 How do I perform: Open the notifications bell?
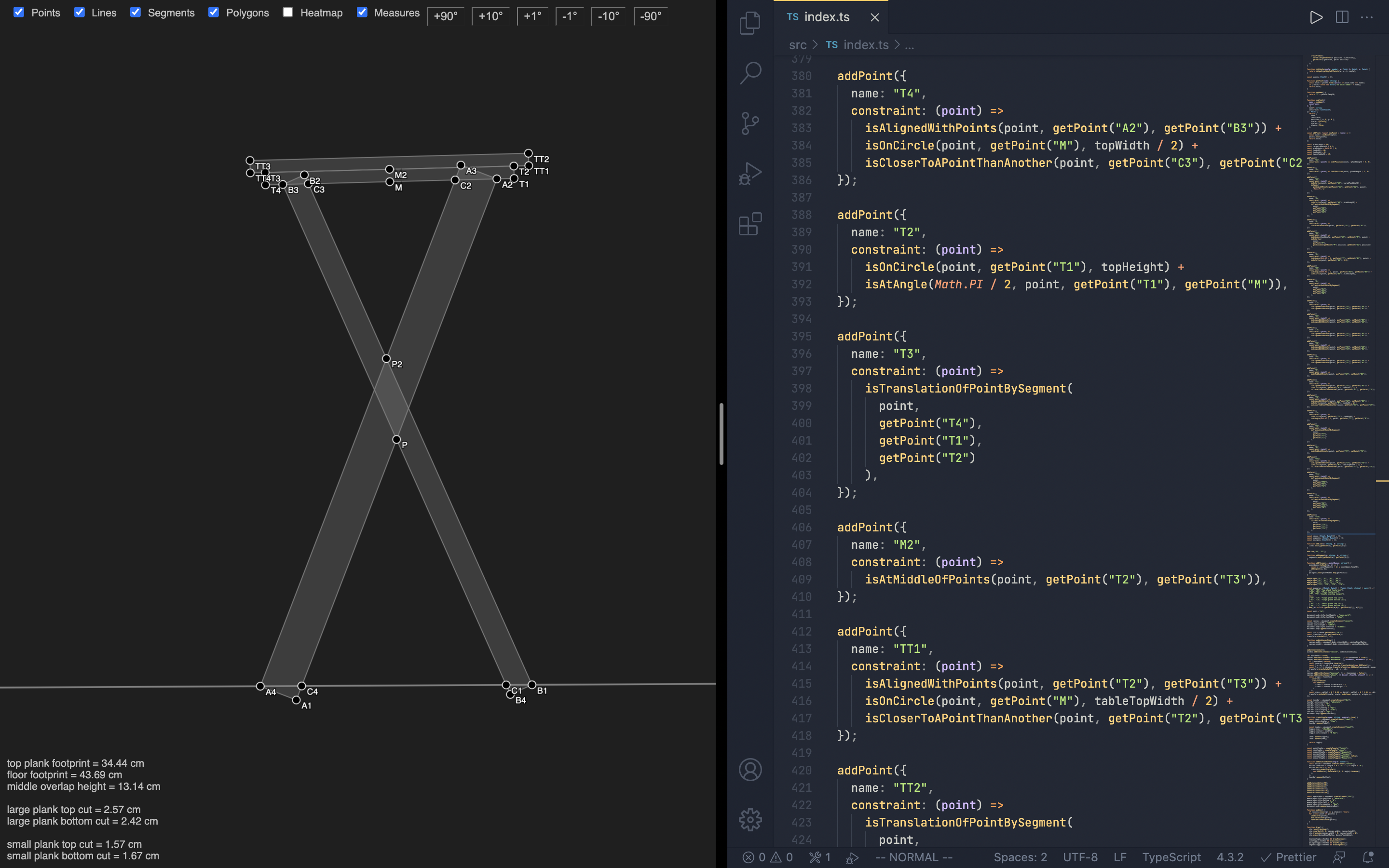click(x=1368, y=857)
